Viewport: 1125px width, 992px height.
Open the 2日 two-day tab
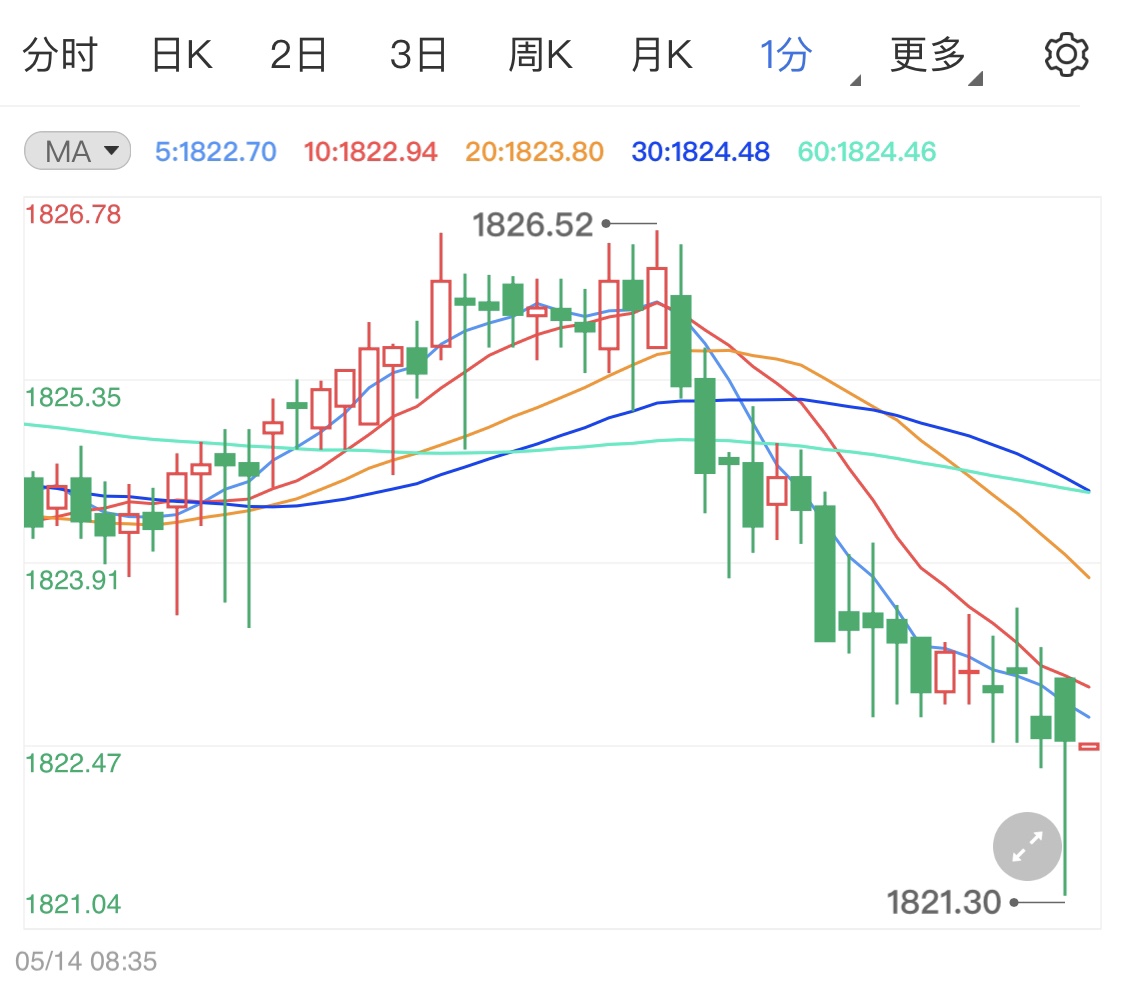[298, 55]
